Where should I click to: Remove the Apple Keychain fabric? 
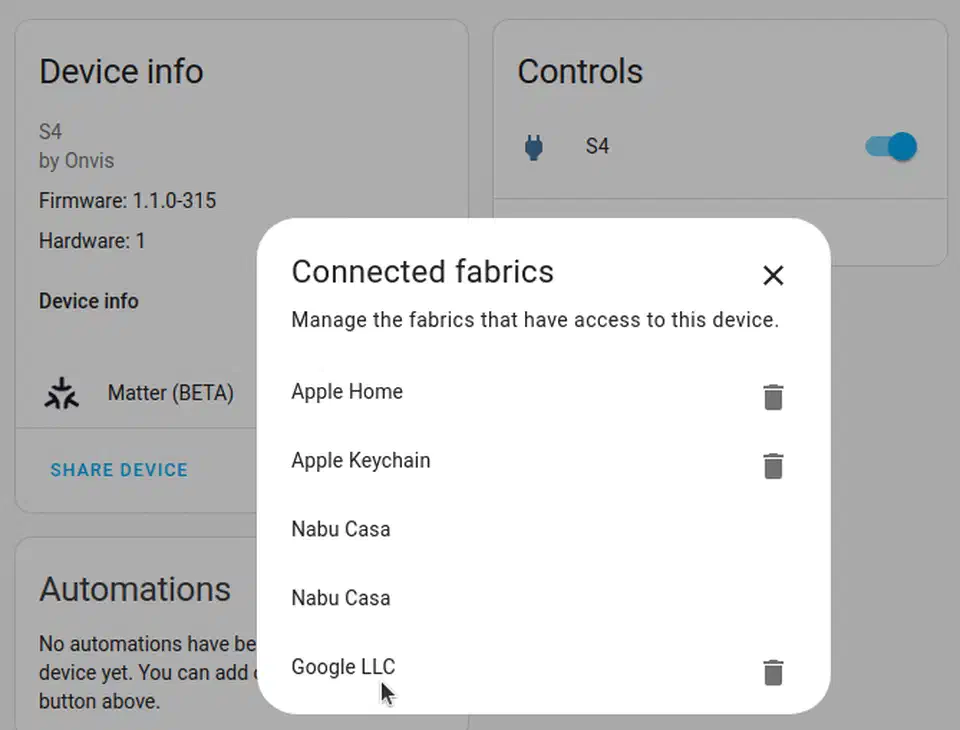coord(773,466)
